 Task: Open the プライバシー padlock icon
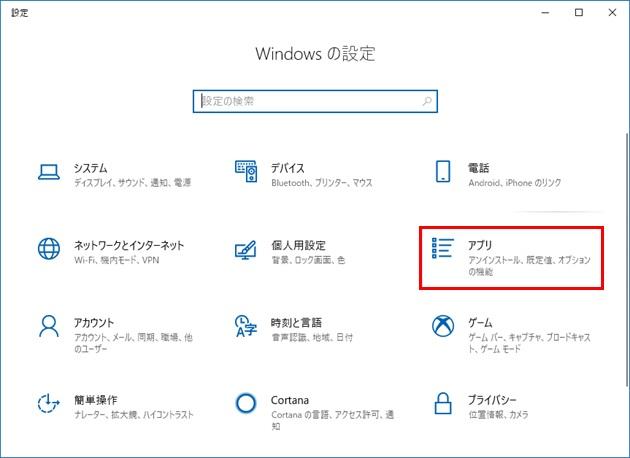[x=443, y=403]
